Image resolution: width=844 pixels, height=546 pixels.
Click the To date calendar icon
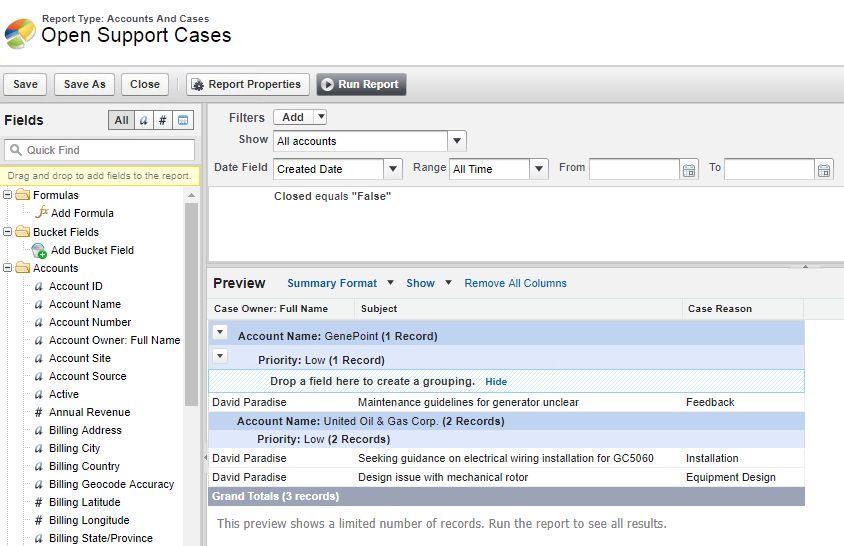click(x=823, y=169)
